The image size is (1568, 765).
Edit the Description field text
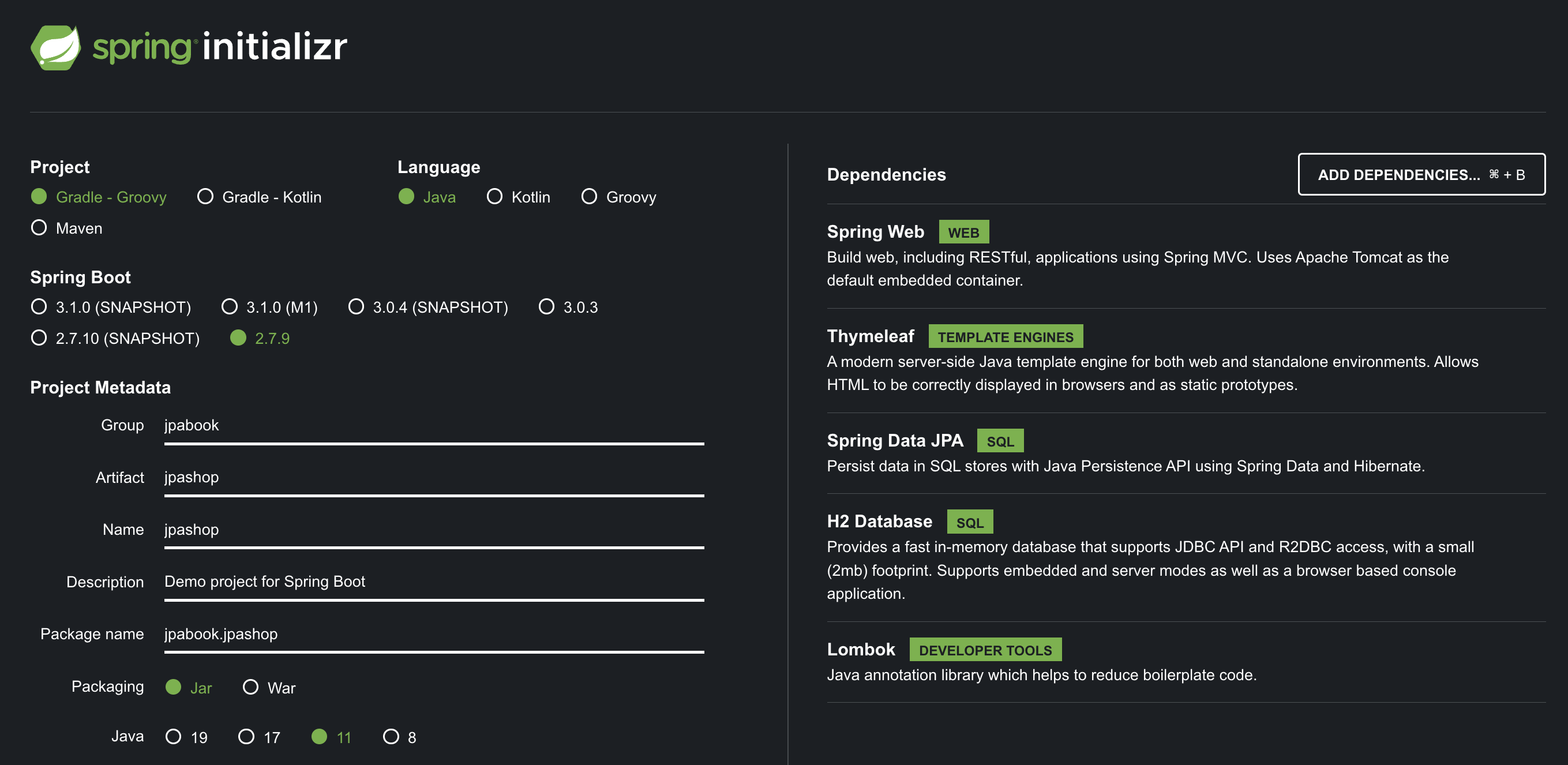(434, 584)
